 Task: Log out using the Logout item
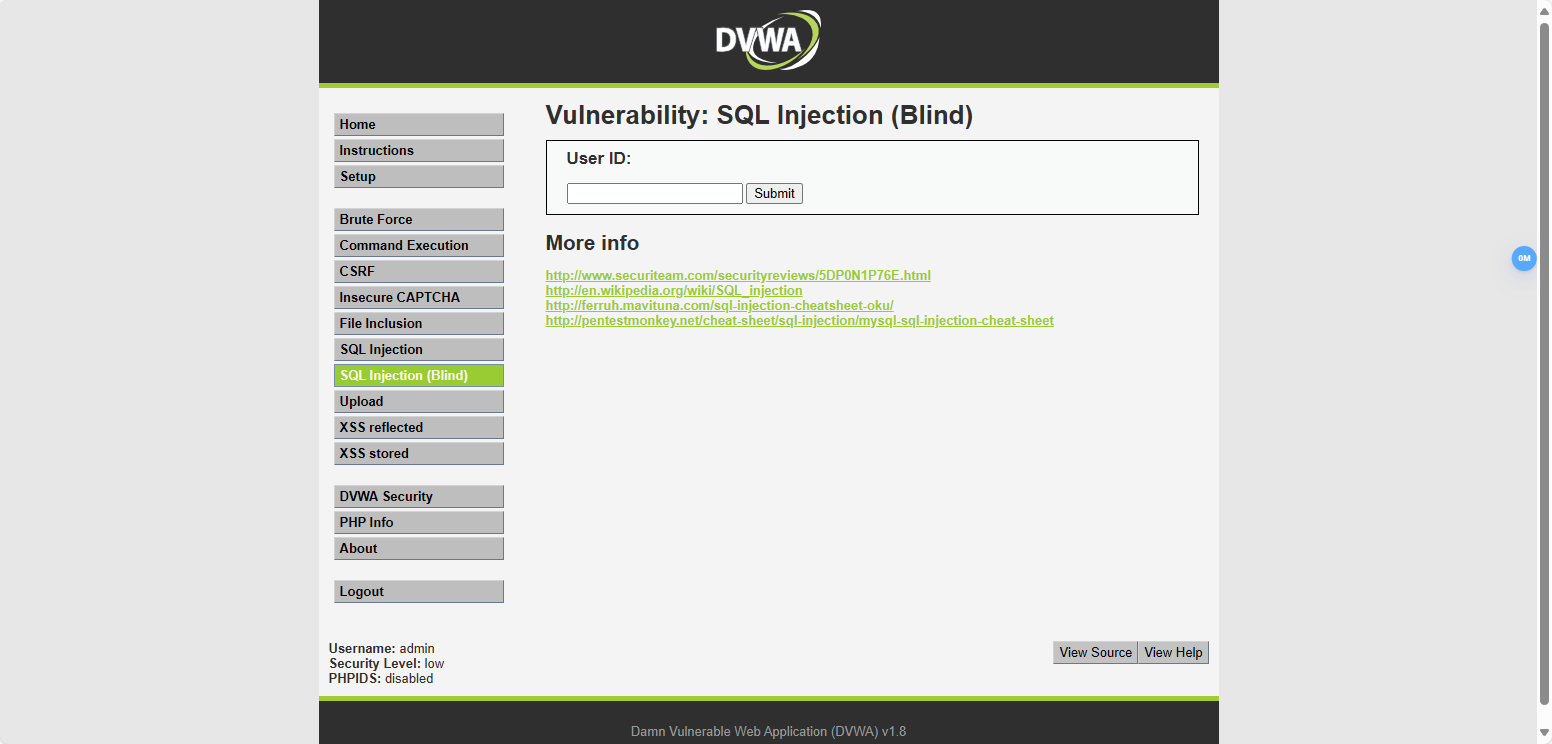(x=418, y=592)
